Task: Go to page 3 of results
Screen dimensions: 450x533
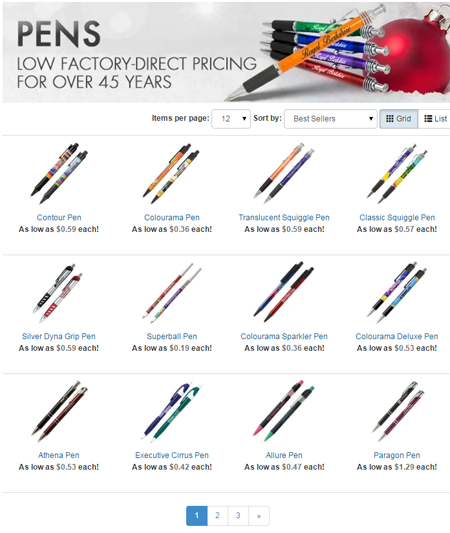Action: 238,516
